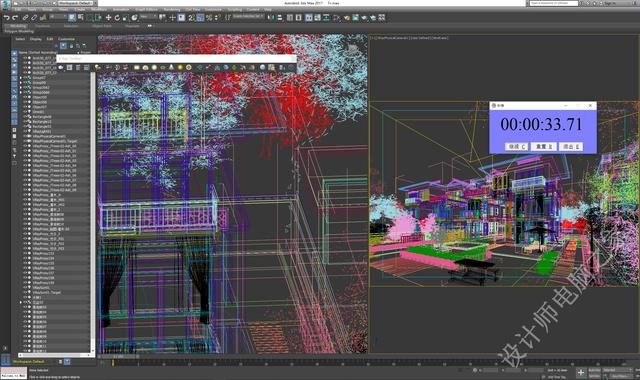
Task: Activate the Select and Link tool
Action: click(x=25, y=18)
